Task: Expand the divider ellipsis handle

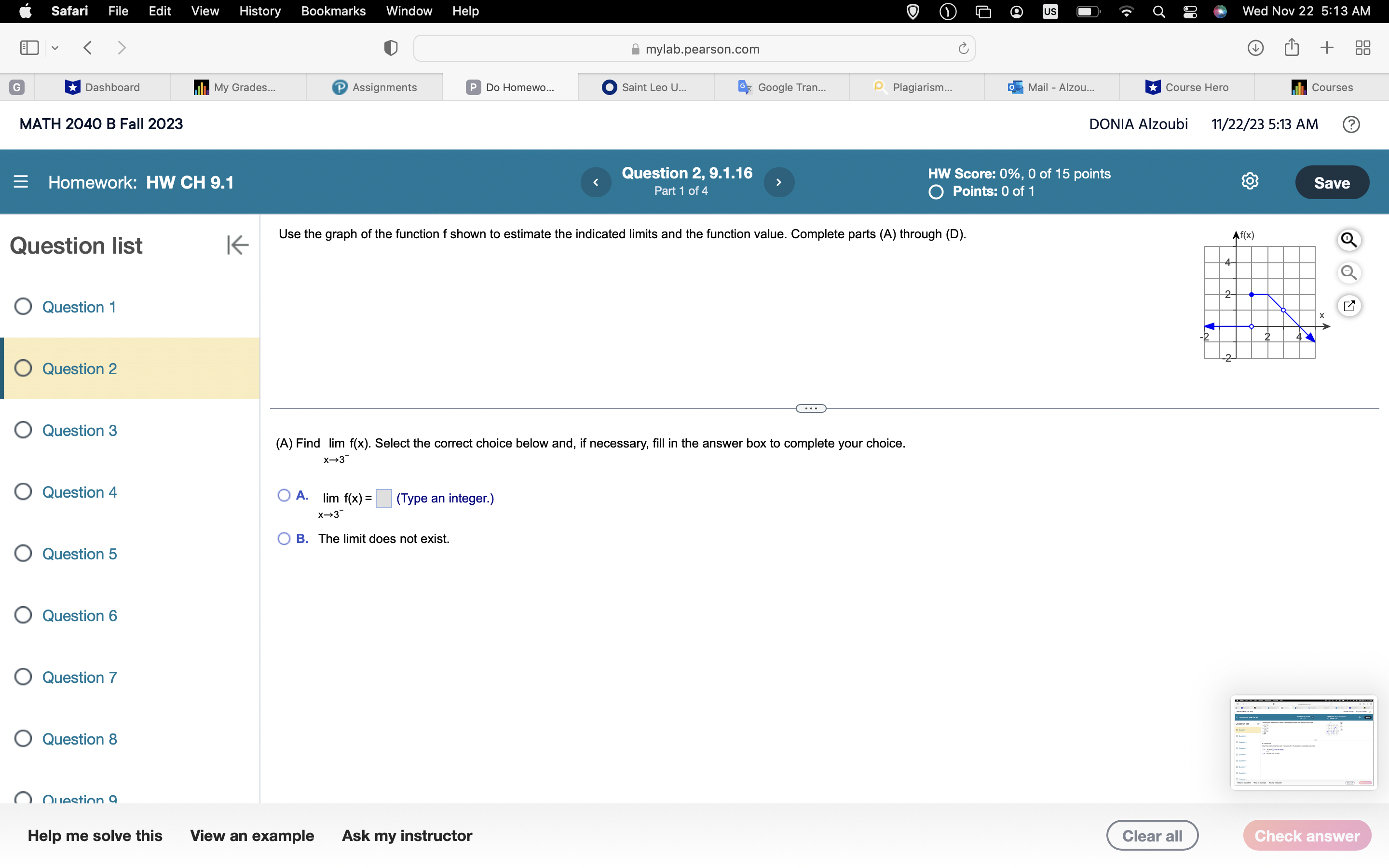Action: pos(810,409)
